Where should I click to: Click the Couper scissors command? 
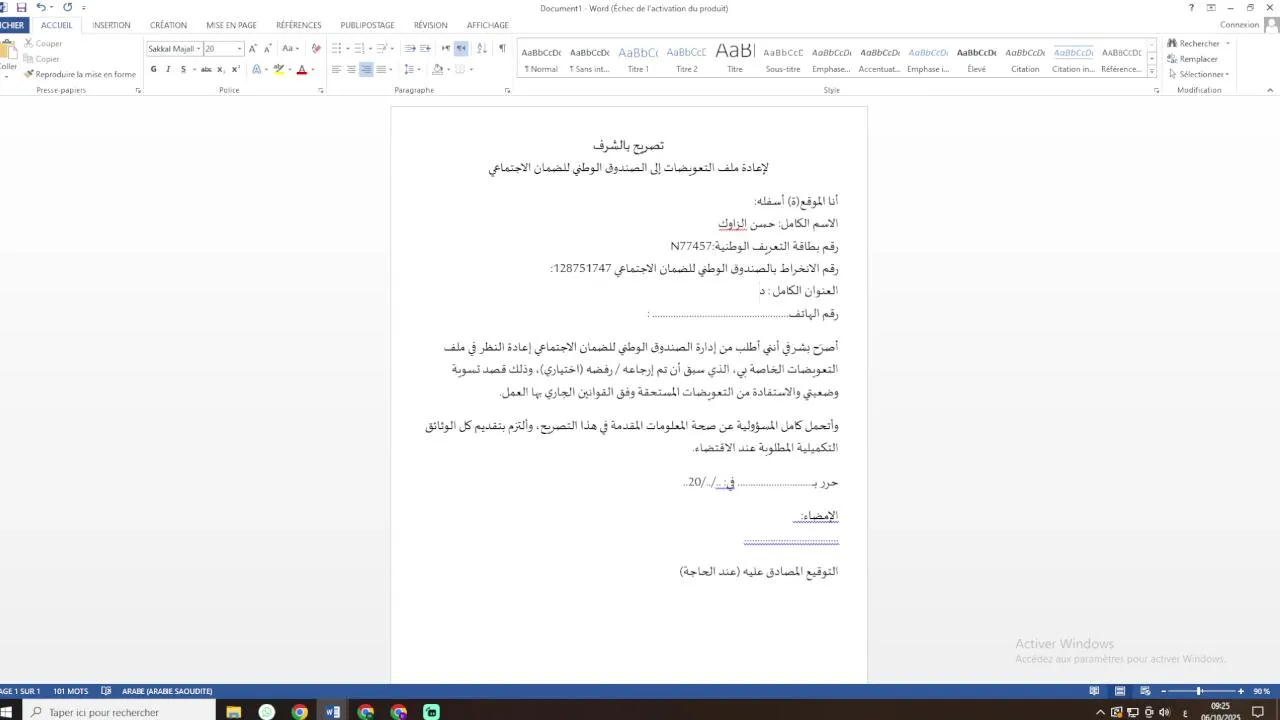(x=43, y=43)
